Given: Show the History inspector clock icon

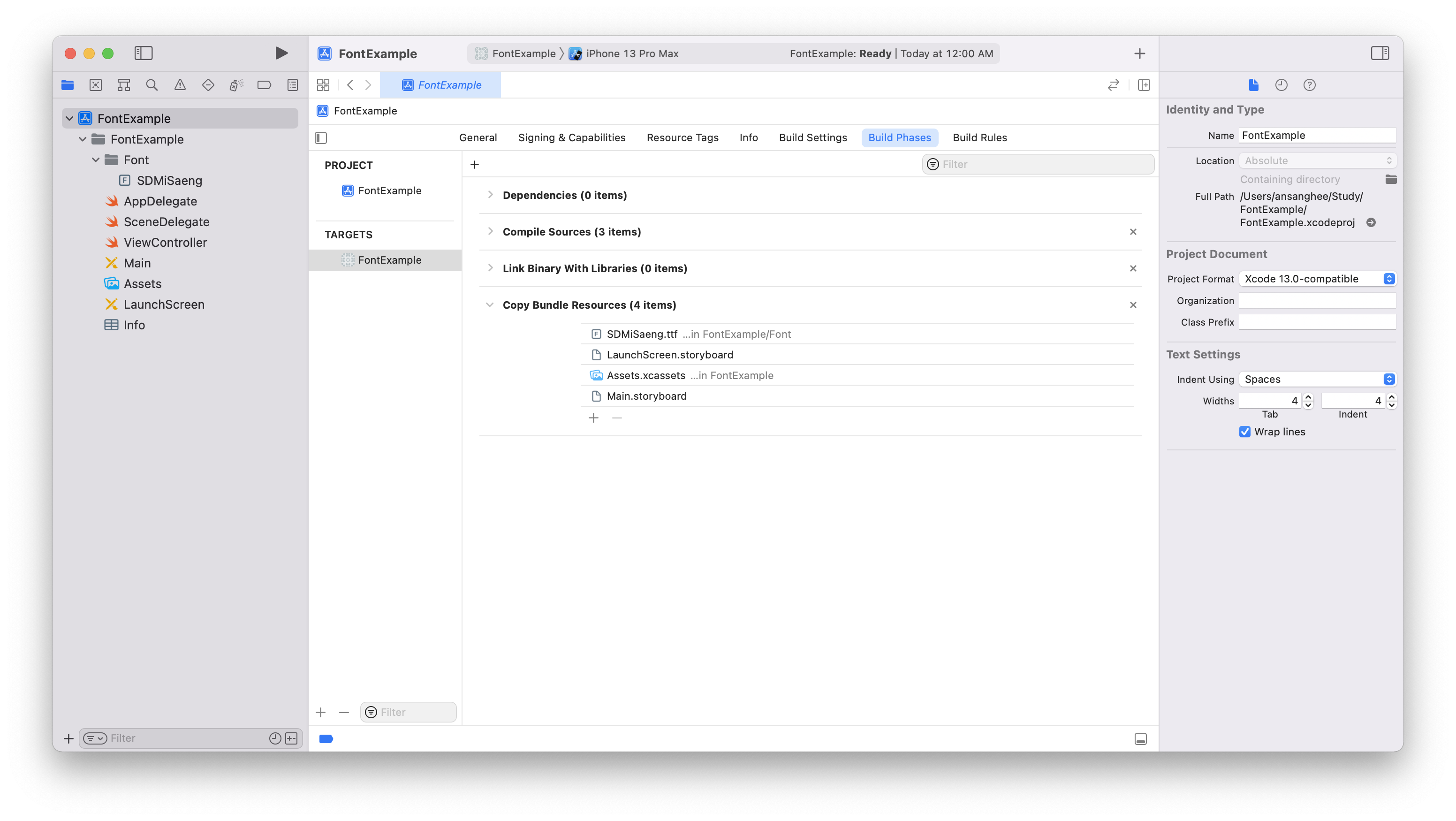Looking at the screenshot, I should [1281, 85].
